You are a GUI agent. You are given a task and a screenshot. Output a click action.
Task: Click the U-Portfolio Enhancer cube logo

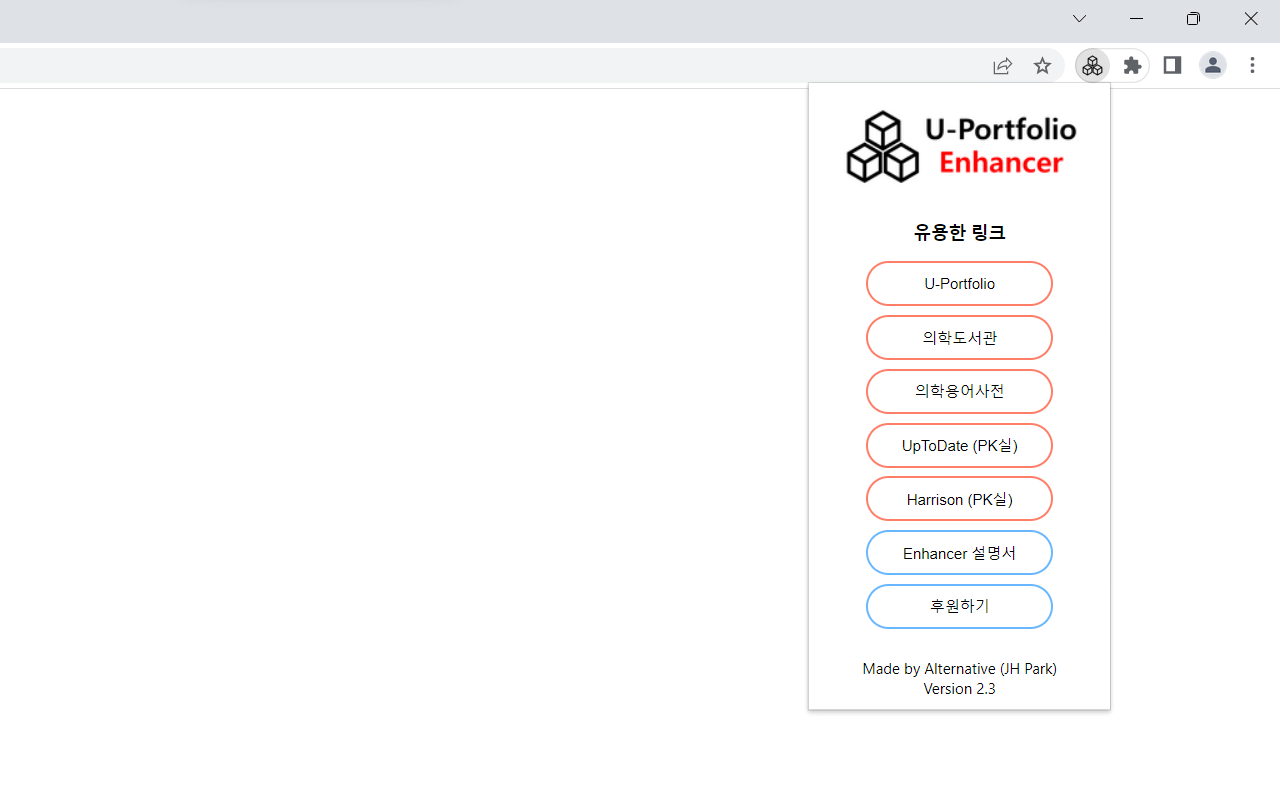(882, 147)
